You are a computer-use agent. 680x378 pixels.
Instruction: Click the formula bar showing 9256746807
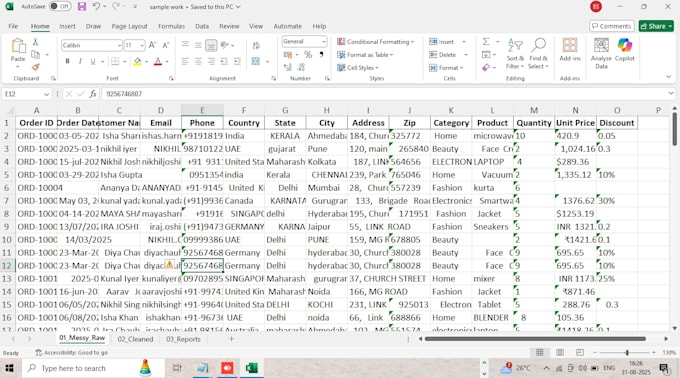click(x=386, y=94)
